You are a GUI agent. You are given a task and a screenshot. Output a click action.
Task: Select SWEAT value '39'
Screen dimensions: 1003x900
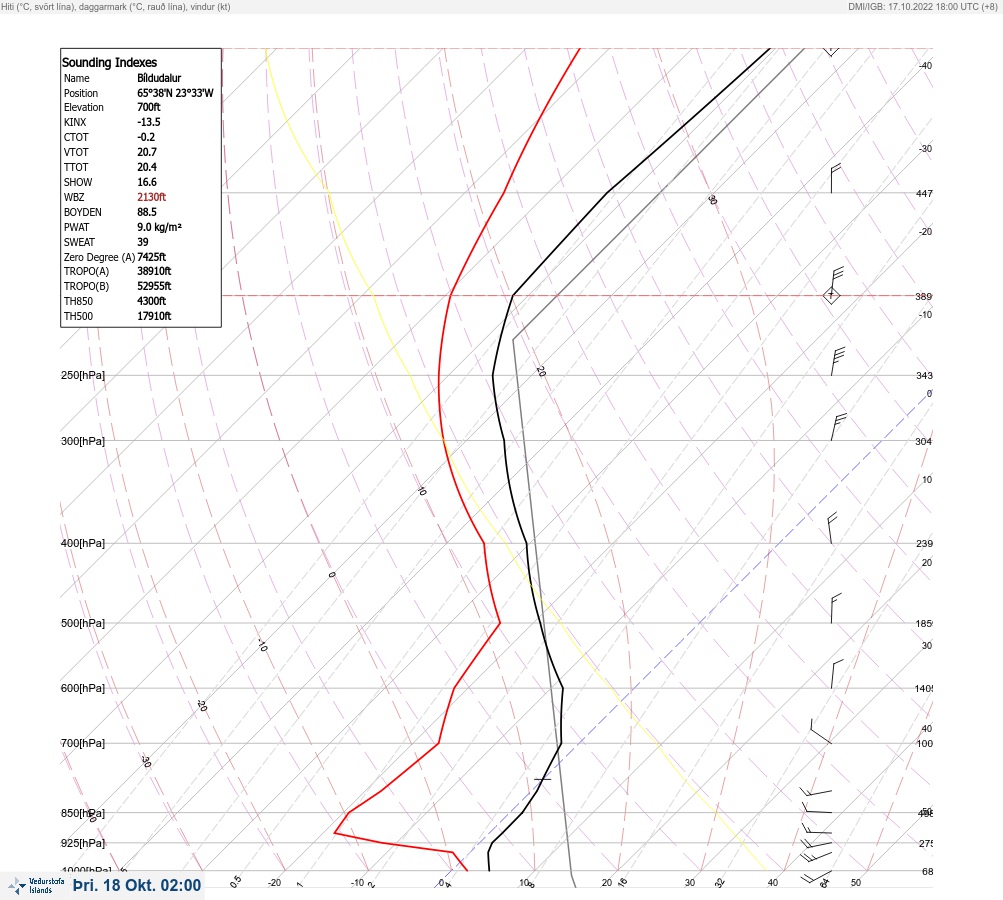coord(143,242)
